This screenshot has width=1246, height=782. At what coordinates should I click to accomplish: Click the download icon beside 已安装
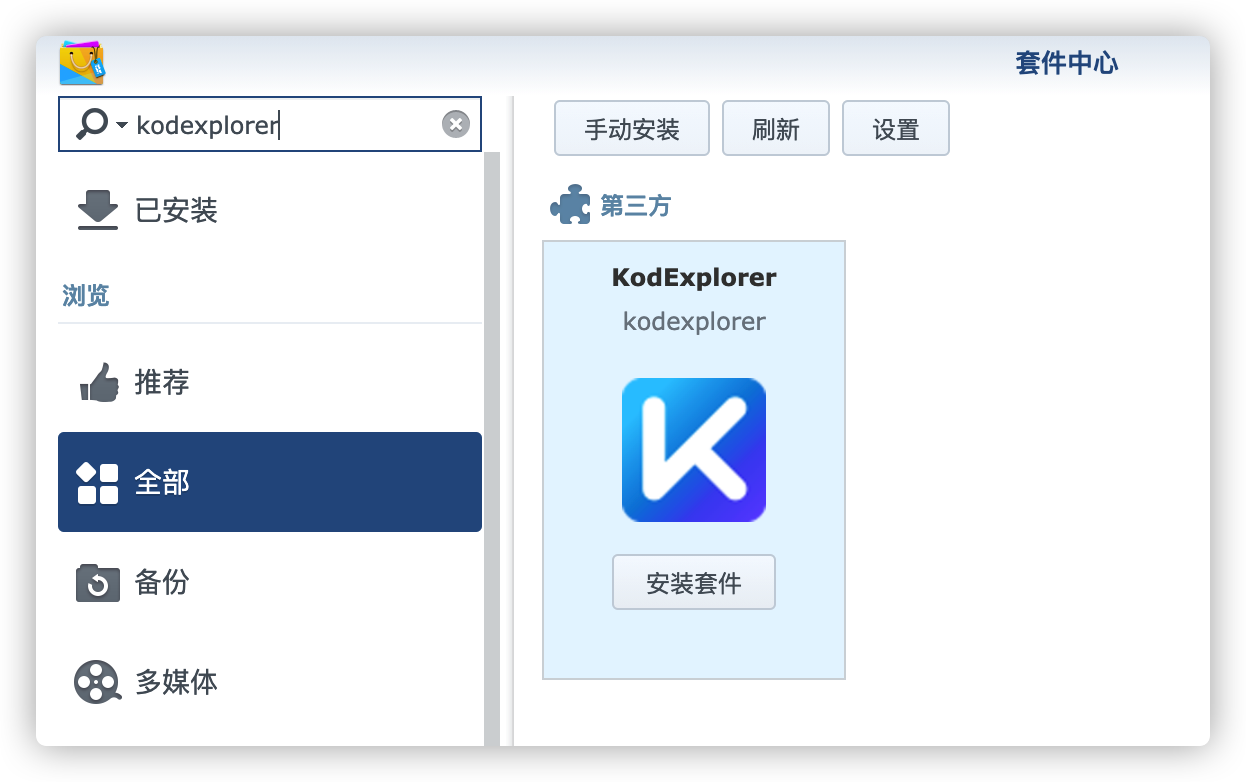pos(98,211)
